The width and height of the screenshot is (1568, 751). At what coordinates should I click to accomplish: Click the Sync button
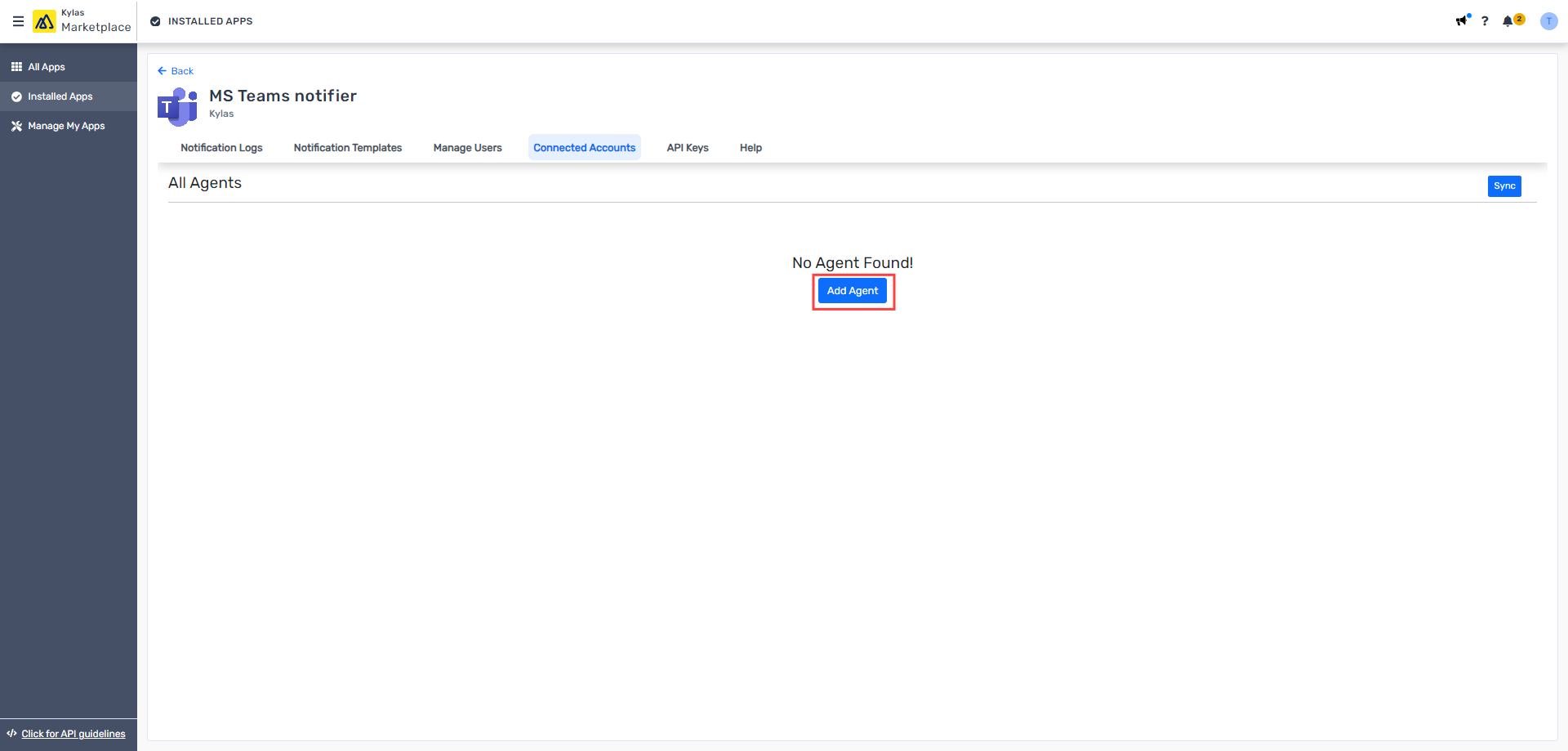point(1504,186)
